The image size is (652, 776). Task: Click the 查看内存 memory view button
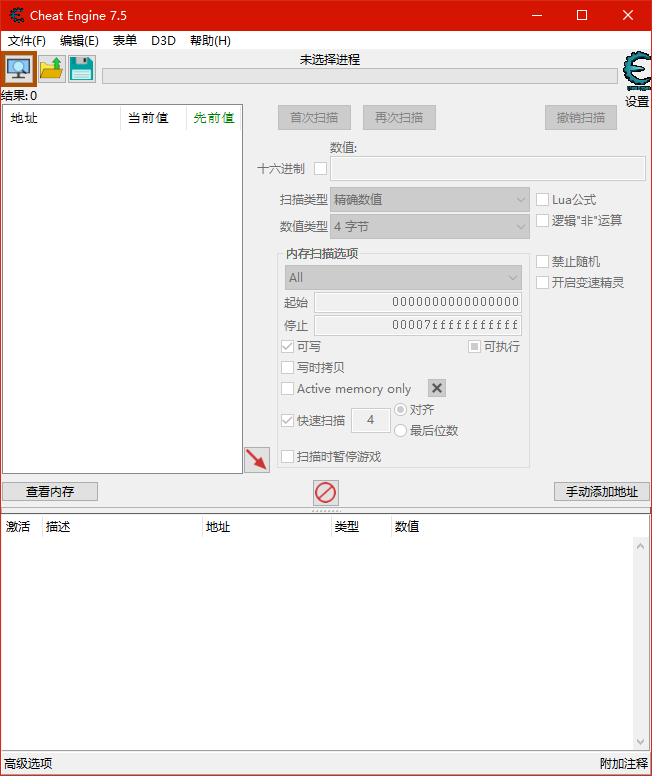[50, 491]
